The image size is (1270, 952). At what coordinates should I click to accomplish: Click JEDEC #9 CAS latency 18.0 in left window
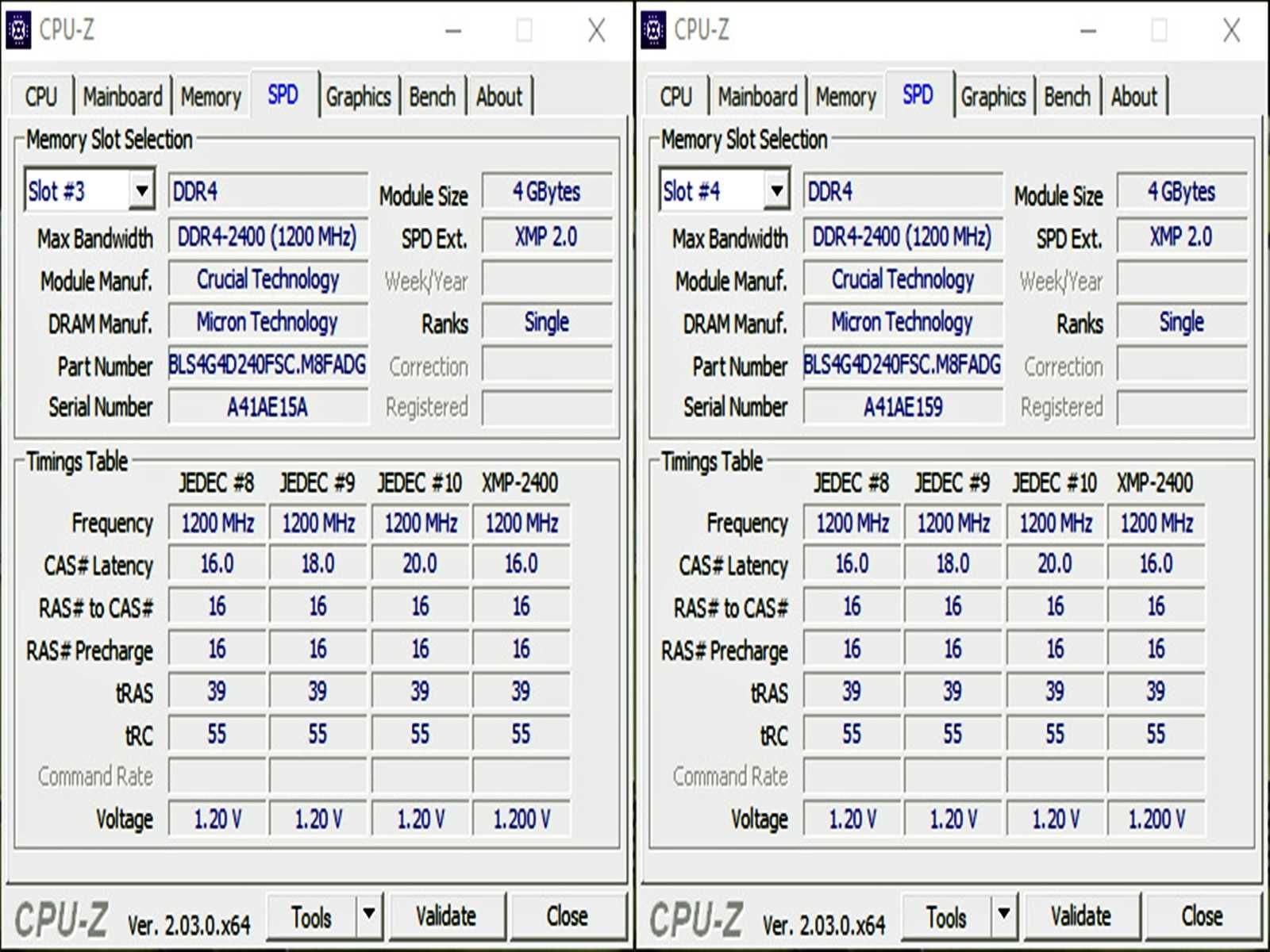coord(317,564)
